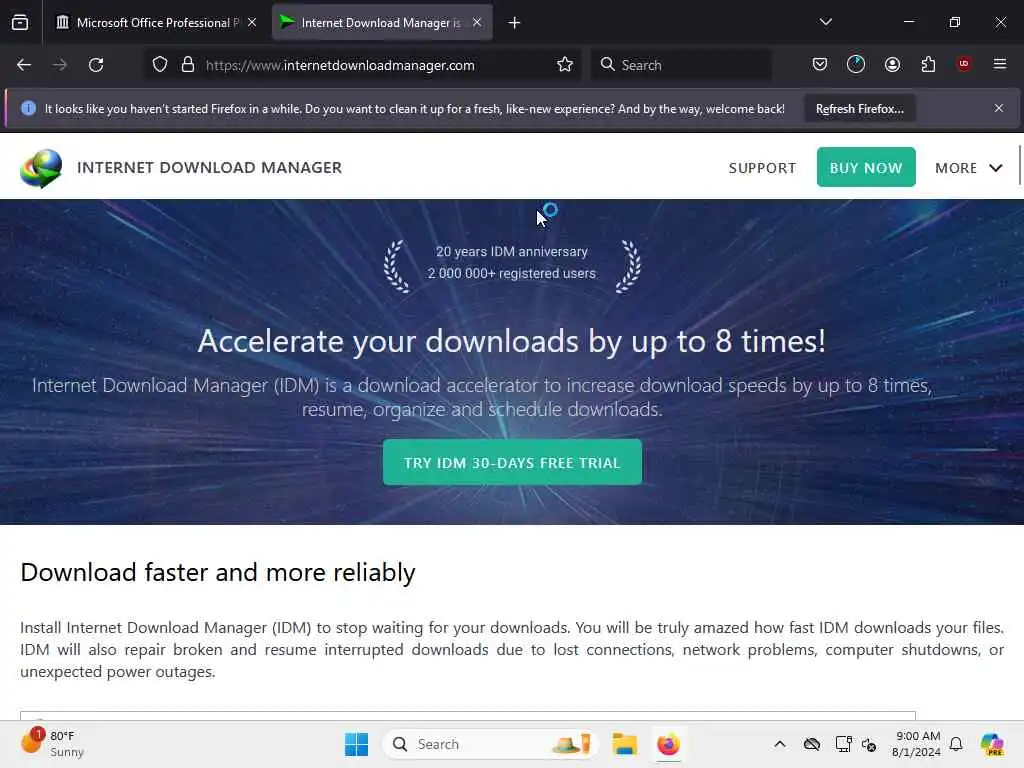Open the circular clock extension icon
The height and width of the screenshot is (768, 1024).
856,64
